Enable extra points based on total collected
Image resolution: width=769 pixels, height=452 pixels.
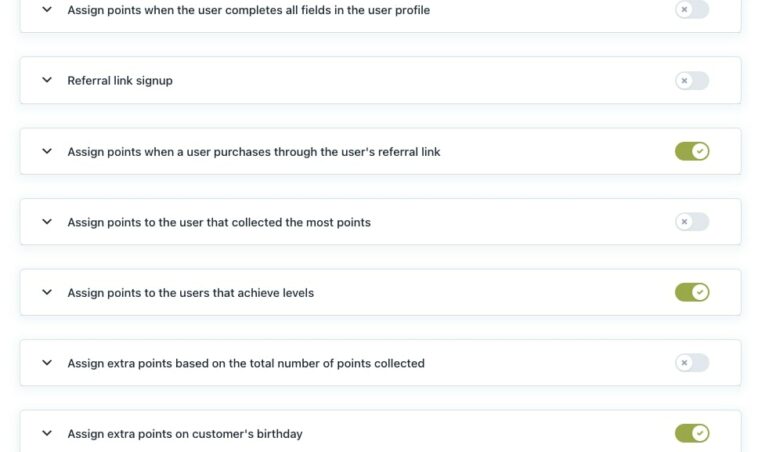point(691,363)
